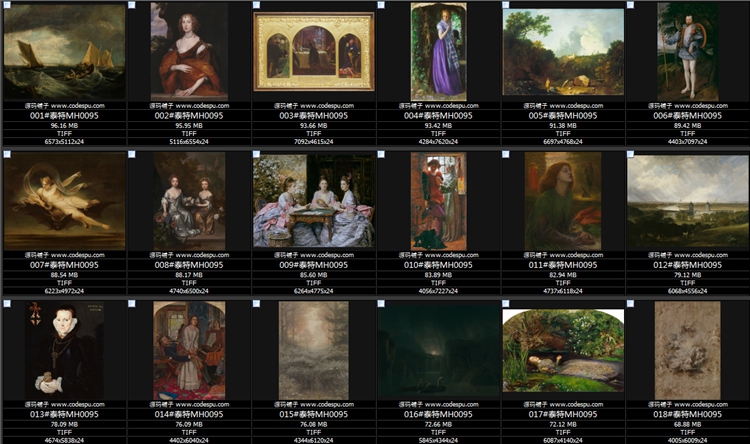Click the file name 001#泰特MH0095
Viewport: 750px width, 444px height.
(65, 115)
